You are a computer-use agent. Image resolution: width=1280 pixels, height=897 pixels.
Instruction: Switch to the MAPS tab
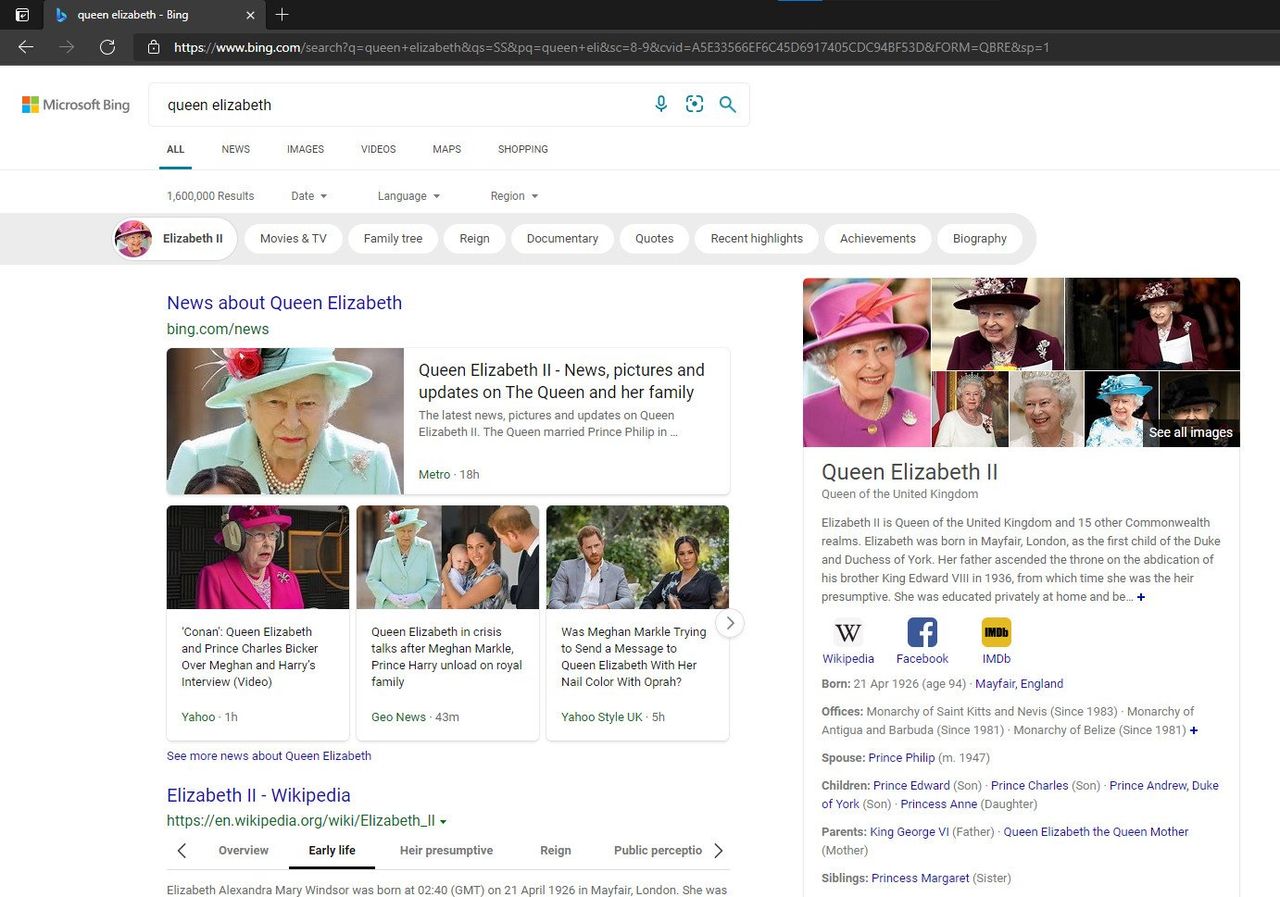tap(447, 149)
